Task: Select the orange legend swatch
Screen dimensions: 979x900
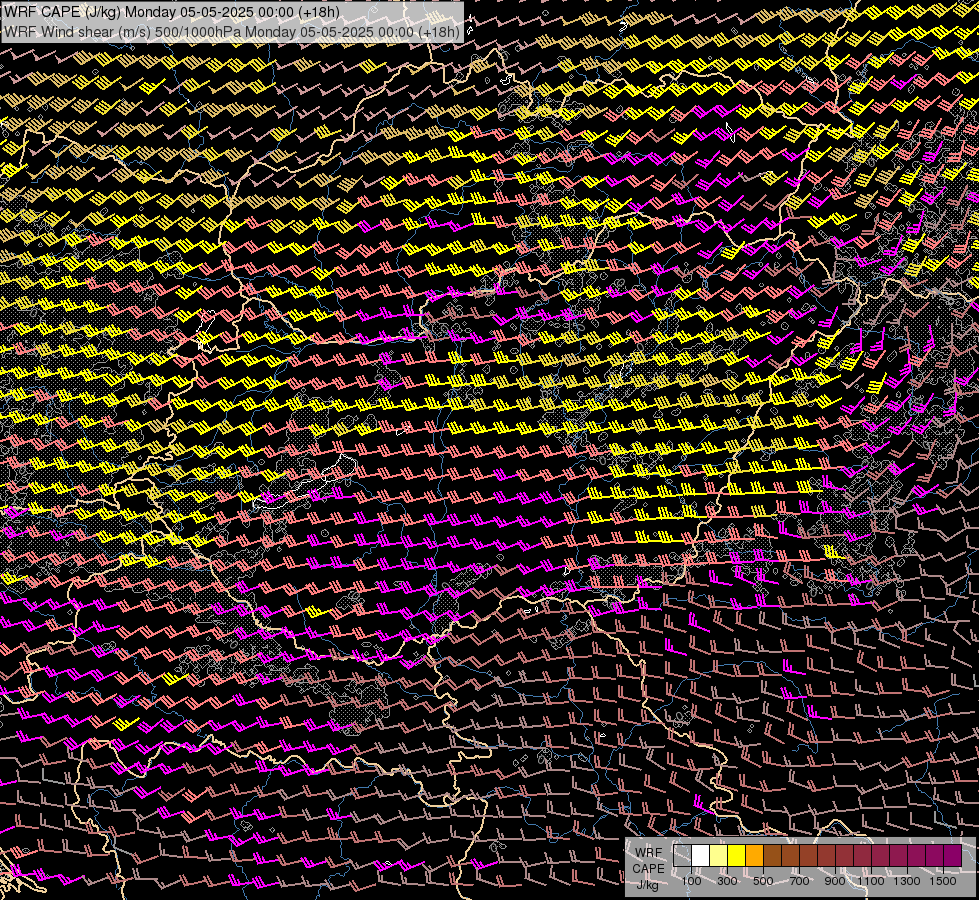Action: coord(754,856)
